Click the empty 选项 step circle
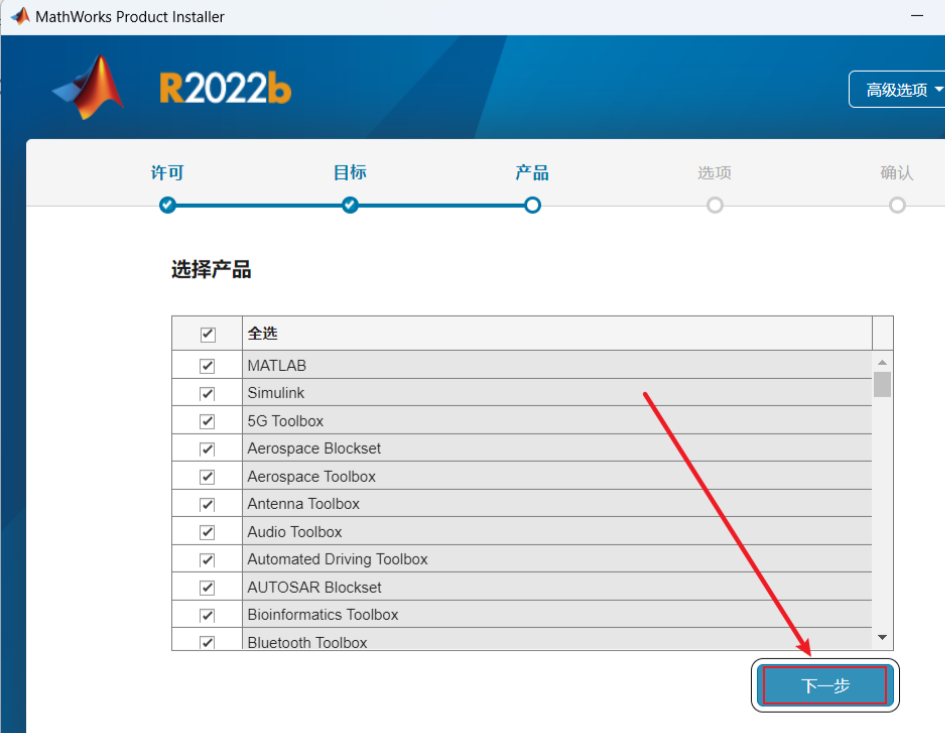The image size is (945, 733). pos(715,205)
